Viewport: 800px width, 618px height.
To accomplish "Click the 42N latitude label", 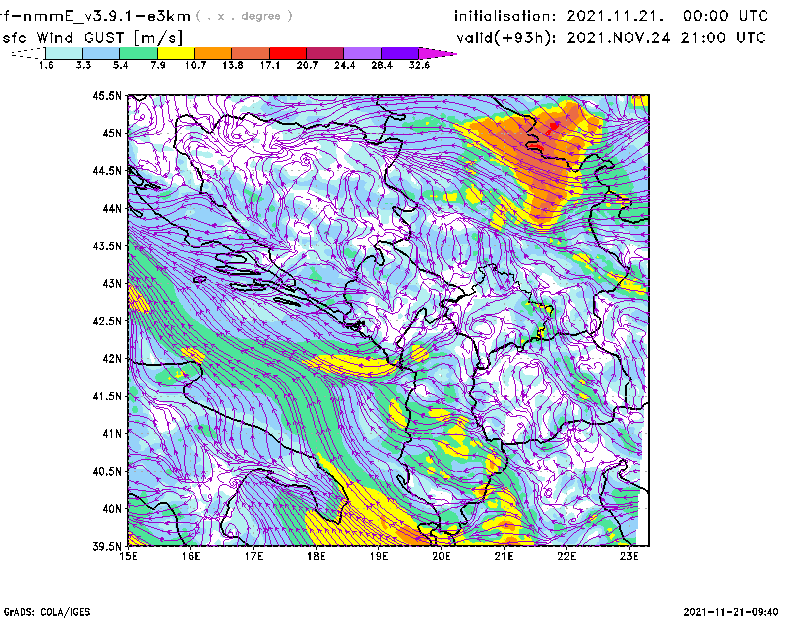I will [112, 359].
